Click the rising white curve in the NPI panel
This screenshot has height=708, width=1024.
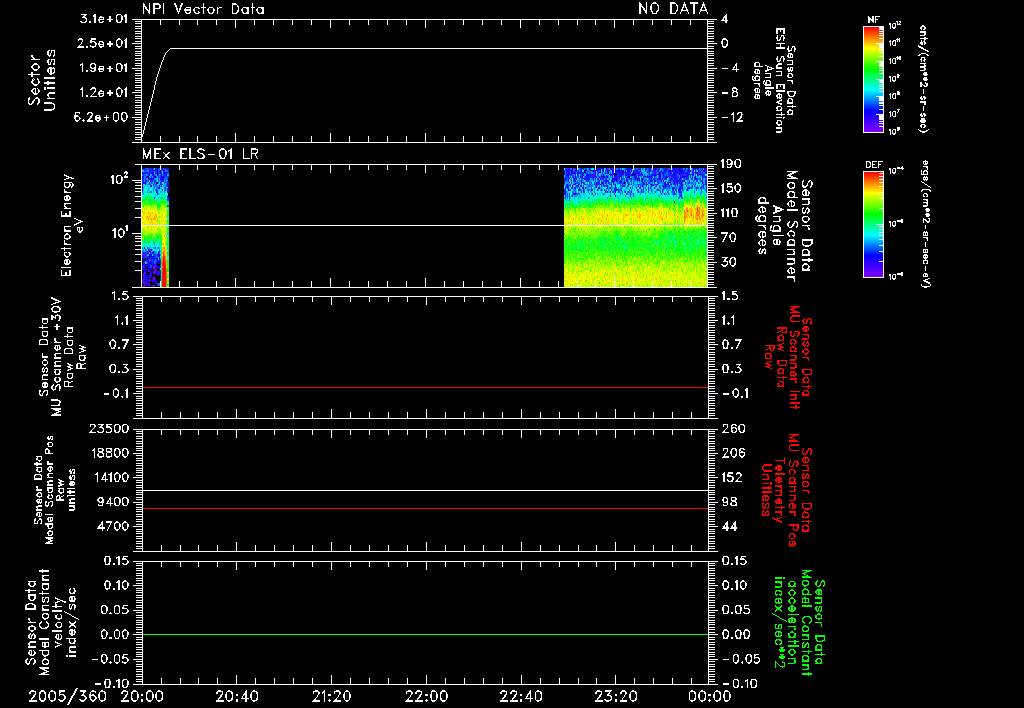pos(155,92)
